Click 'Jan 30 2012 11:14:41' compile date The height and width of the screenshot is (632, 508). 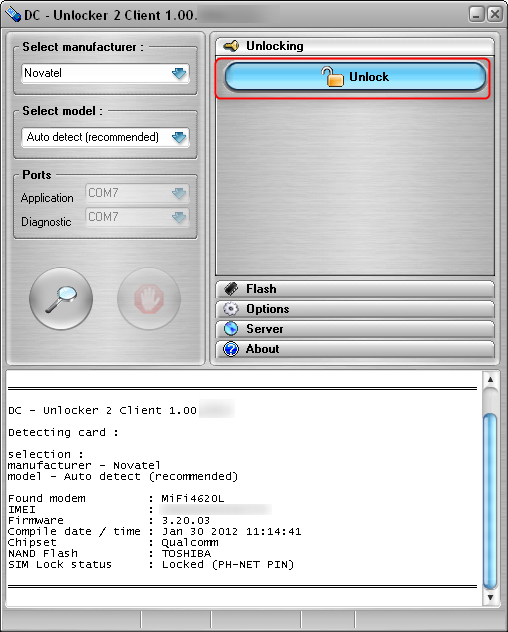[231, 531]
